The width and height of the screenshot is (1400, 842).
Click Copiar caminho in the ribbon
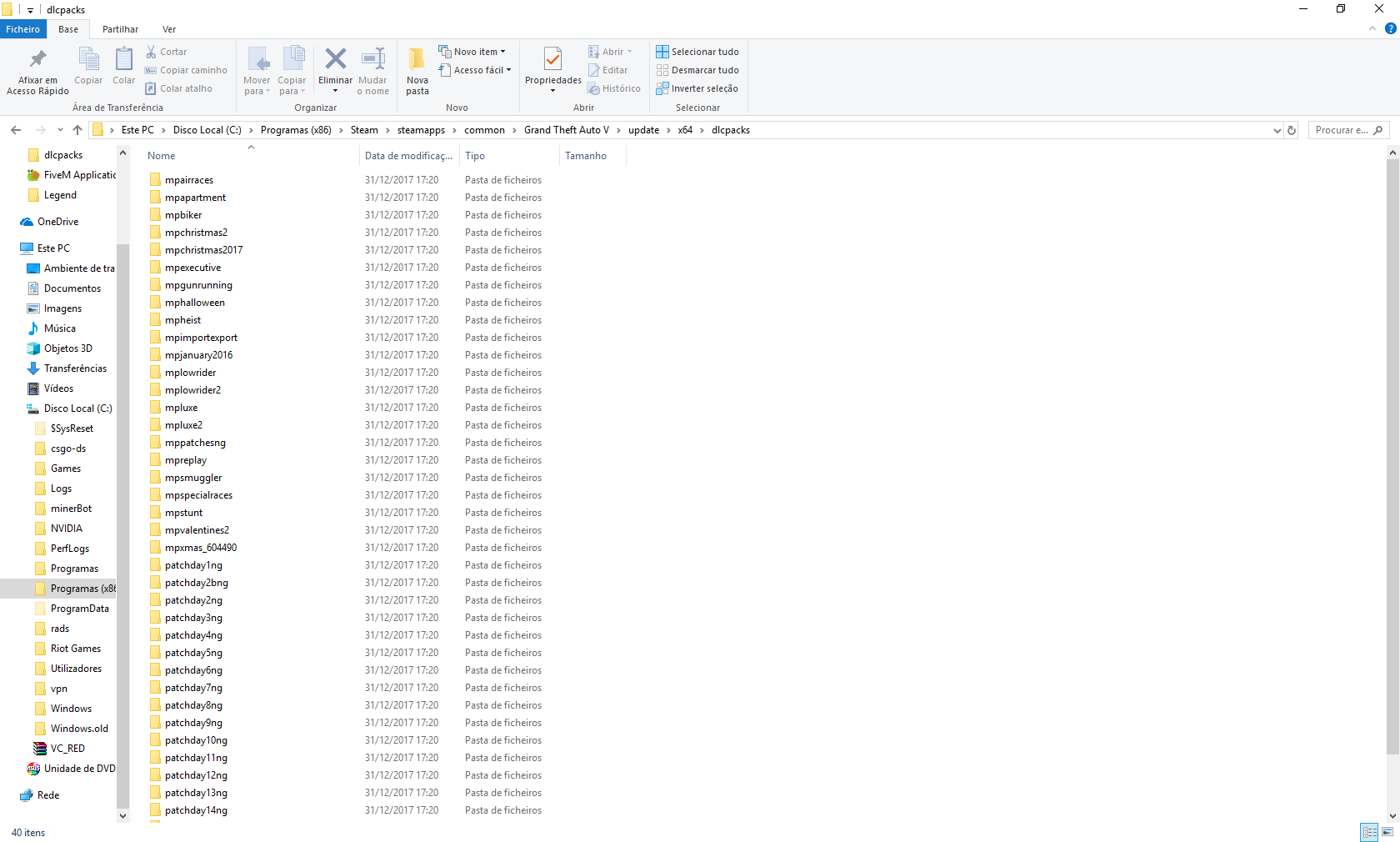[x=185, y=70]
